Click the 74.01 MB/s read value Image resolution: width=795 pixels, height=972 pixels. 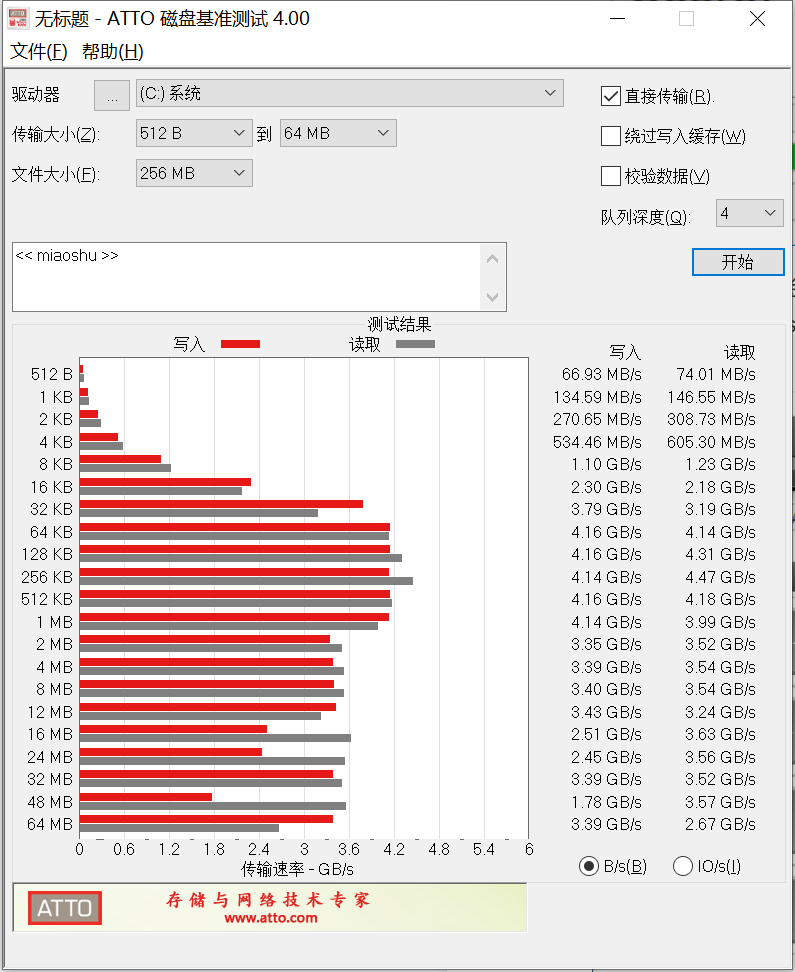coord(716,374)
